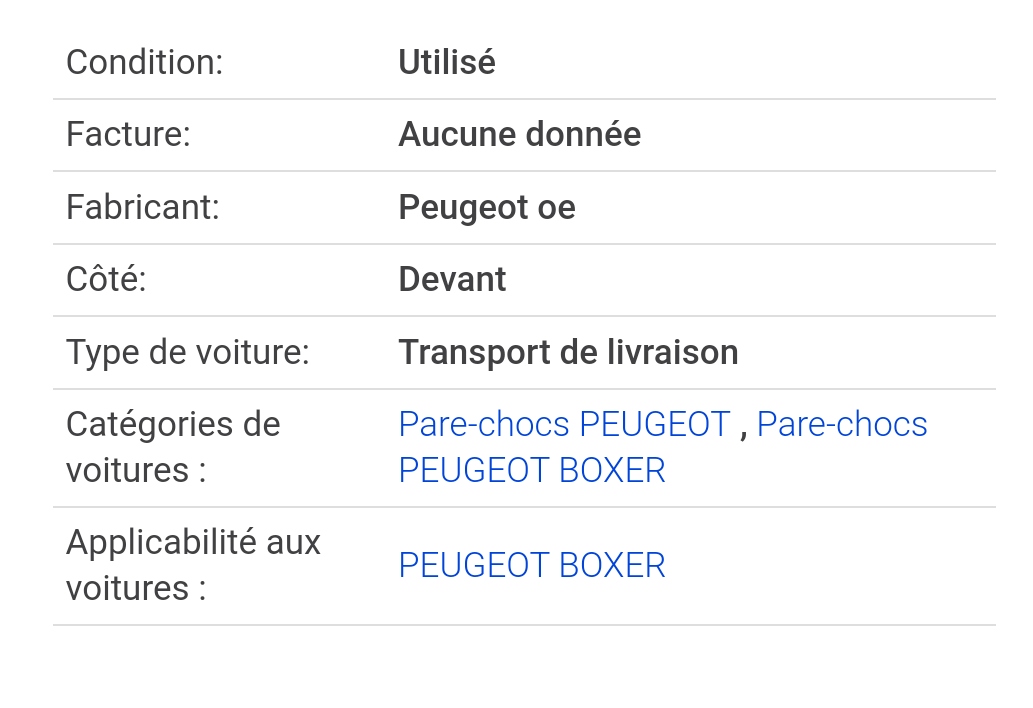Click the word BOXER in the applicability link

click(612, 566)
